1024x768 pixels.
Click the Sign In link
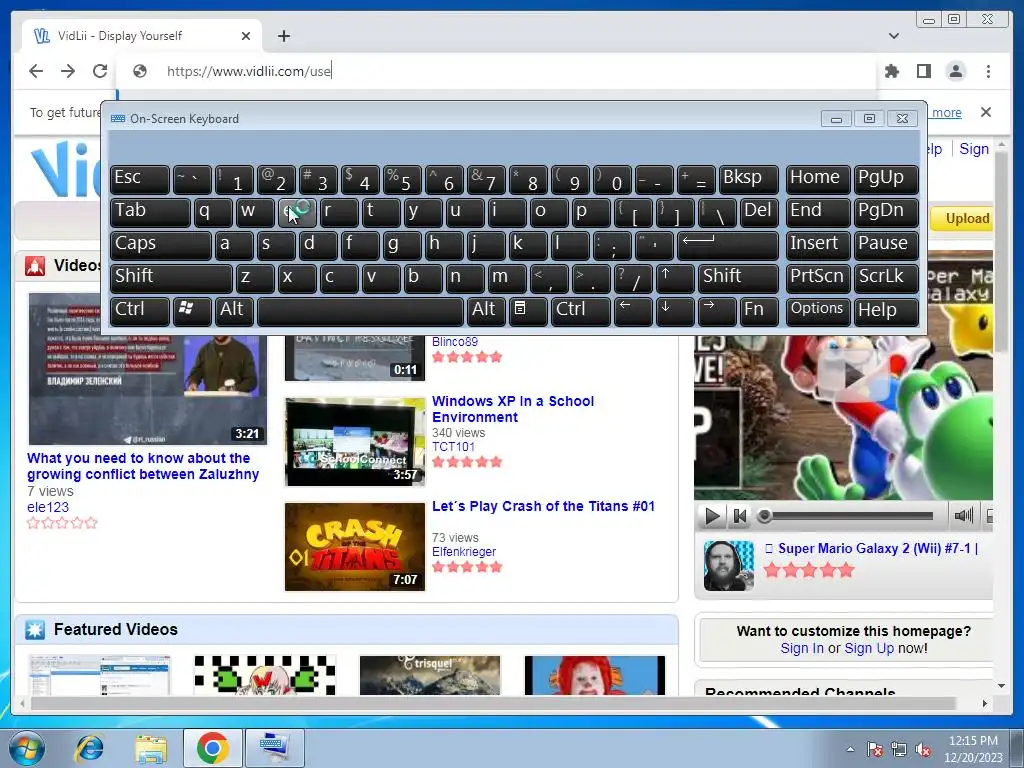coord(802,648)
